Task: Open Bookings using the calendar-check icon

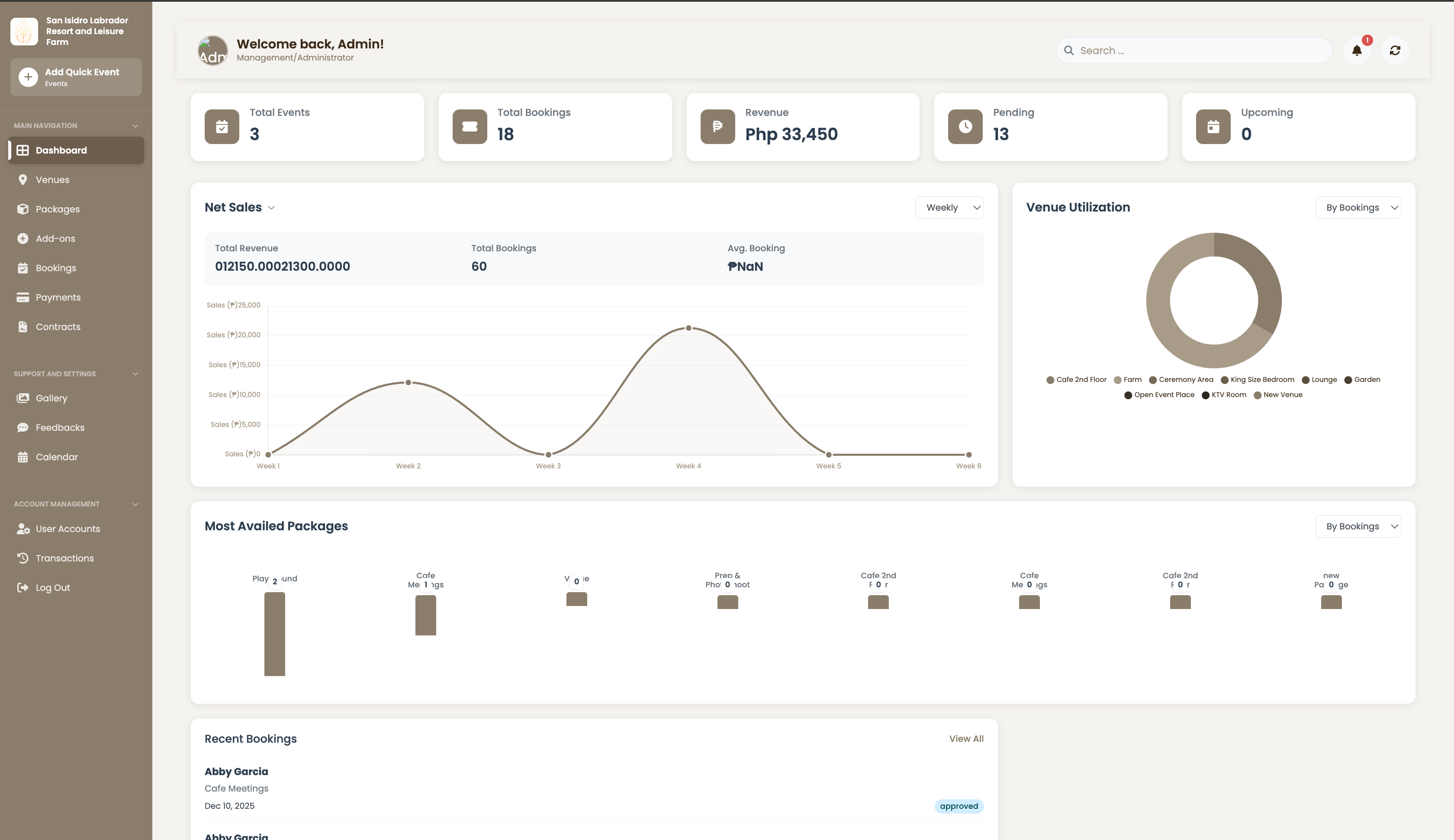Action: point(23,268)
